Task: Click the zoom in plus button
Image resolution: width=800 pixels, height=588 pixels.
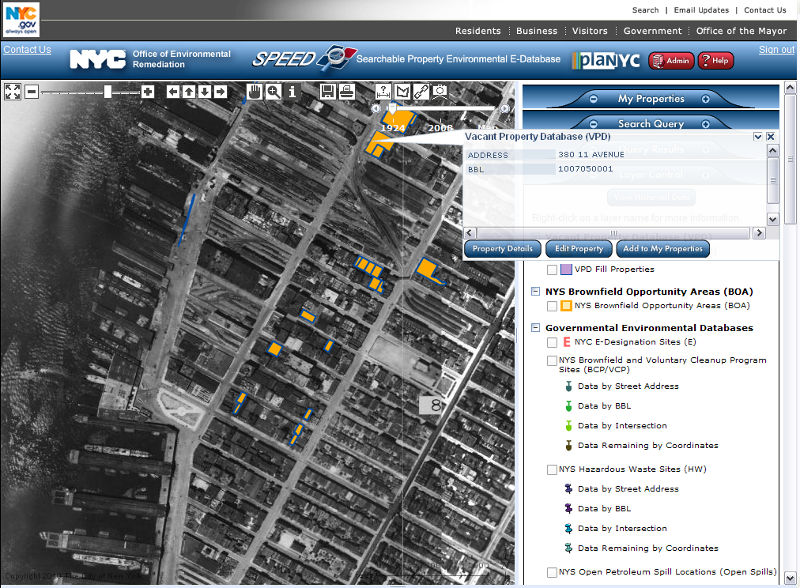Action: pos(148,92)
